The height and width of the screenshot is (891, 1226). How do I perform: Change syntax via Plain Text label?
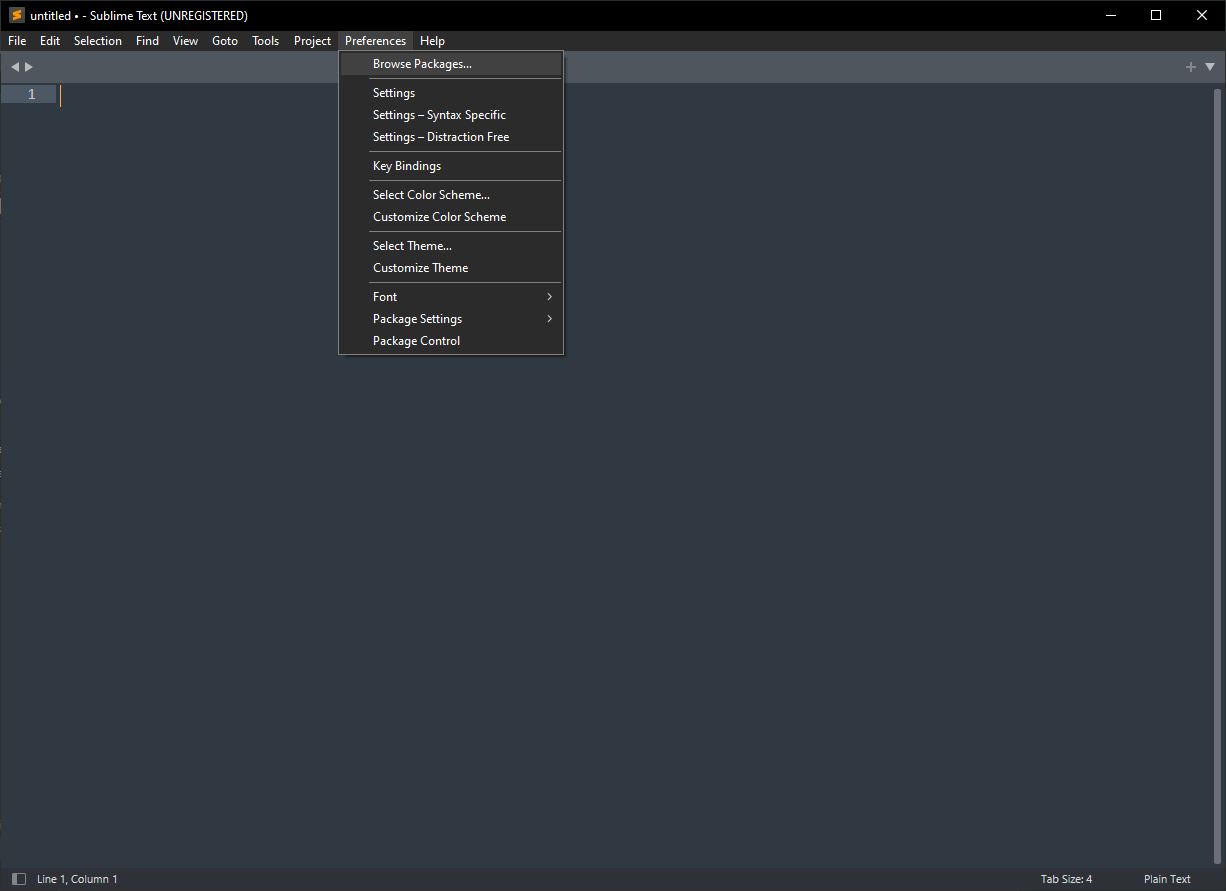(1167, 879)
